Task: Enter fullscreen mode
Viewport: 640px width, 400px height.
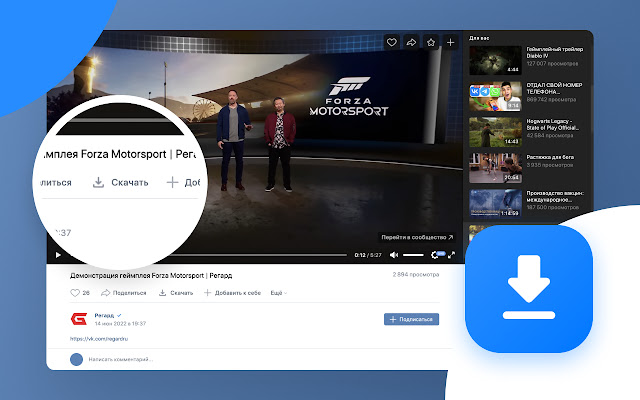Action: pos(451,255)
